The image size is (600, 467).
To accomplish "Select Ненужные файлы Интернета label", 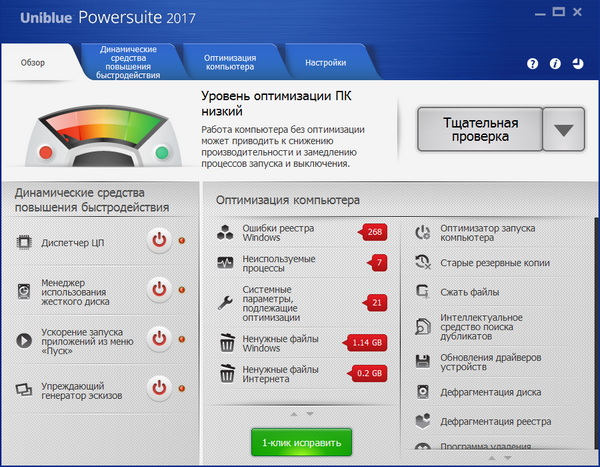I will pyautogui.click(x=280, y=374).
